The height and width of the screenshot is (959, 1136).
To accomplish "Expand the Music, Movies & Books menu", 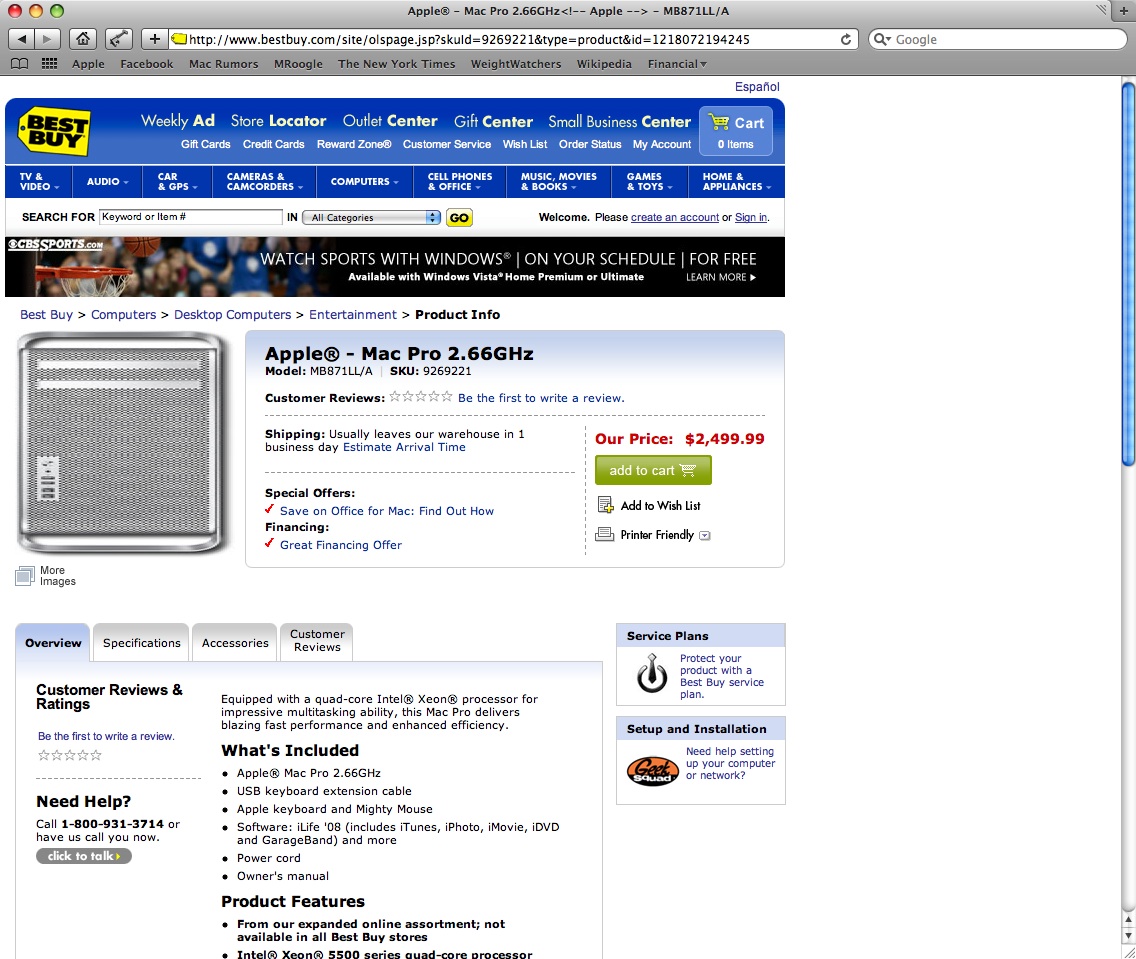I will [559, 181].
